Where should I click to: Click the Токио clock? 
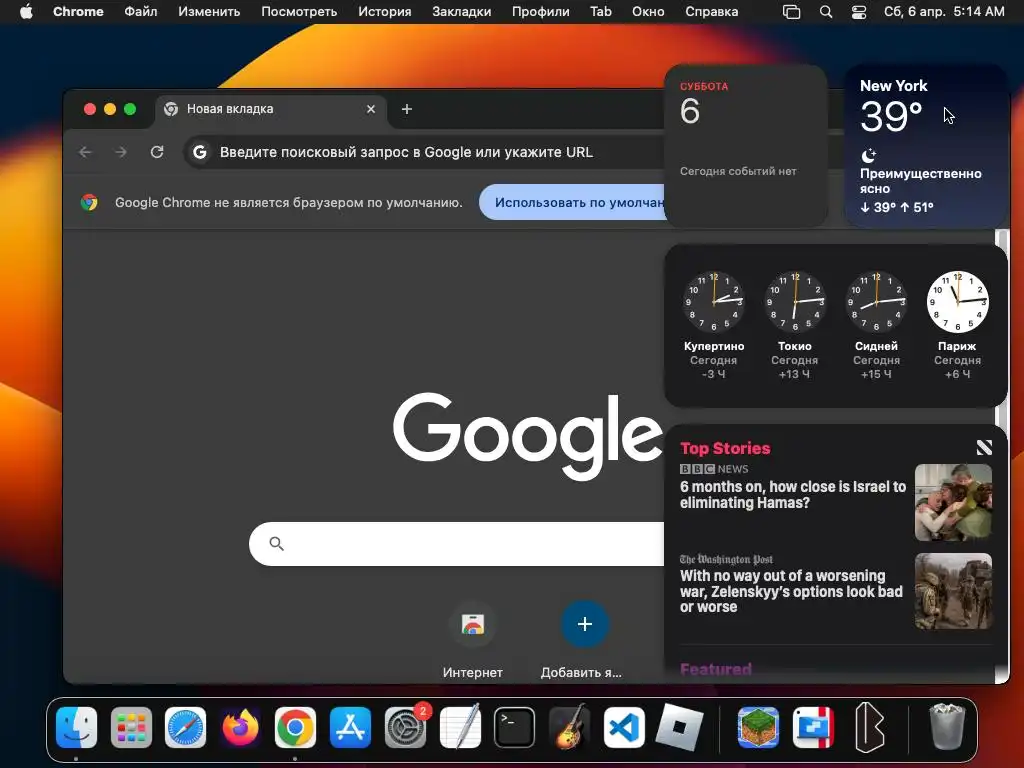(795, 301)
